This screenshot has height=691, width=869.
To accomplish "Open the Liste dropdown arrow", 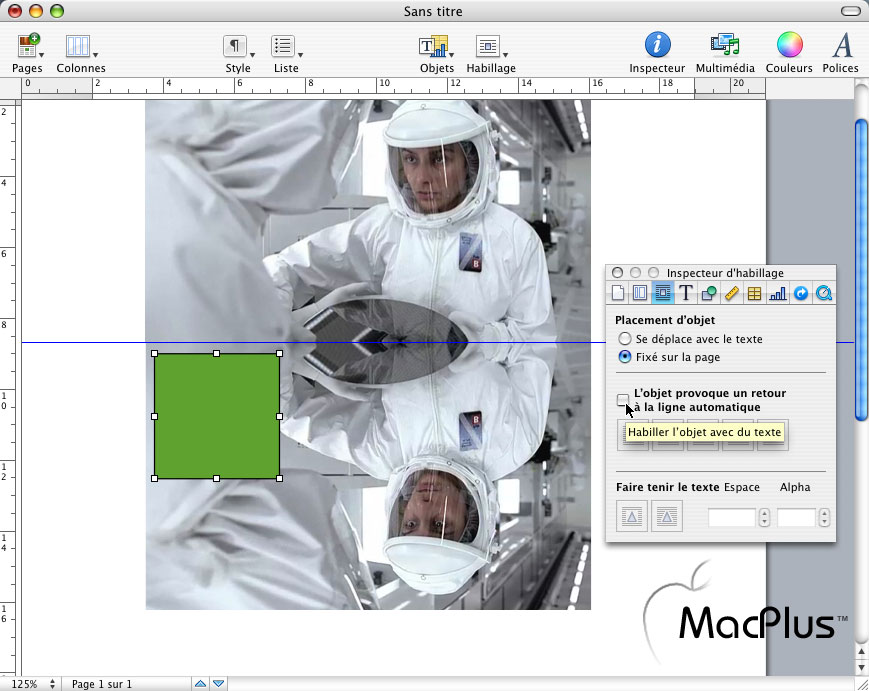I will tap(300, 55).
